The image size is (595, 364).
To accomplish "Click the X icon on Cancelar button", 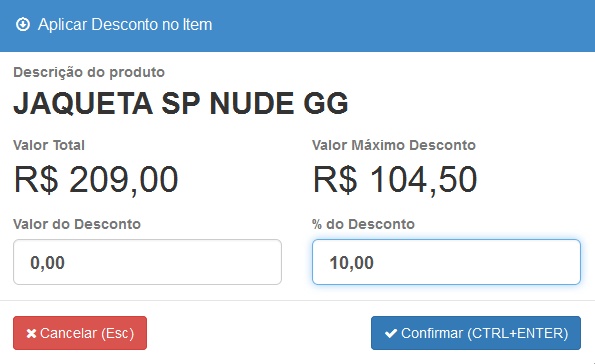I will 31,334.
